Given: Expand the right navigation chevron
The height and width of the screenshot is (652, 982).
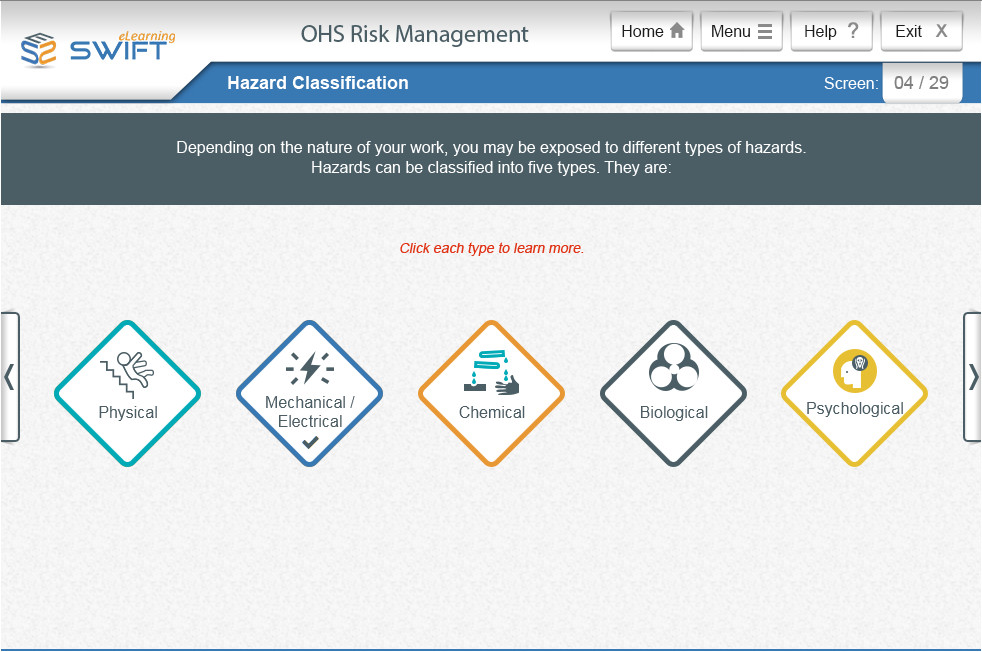Looking at the screenshot, I should point(972,377).
